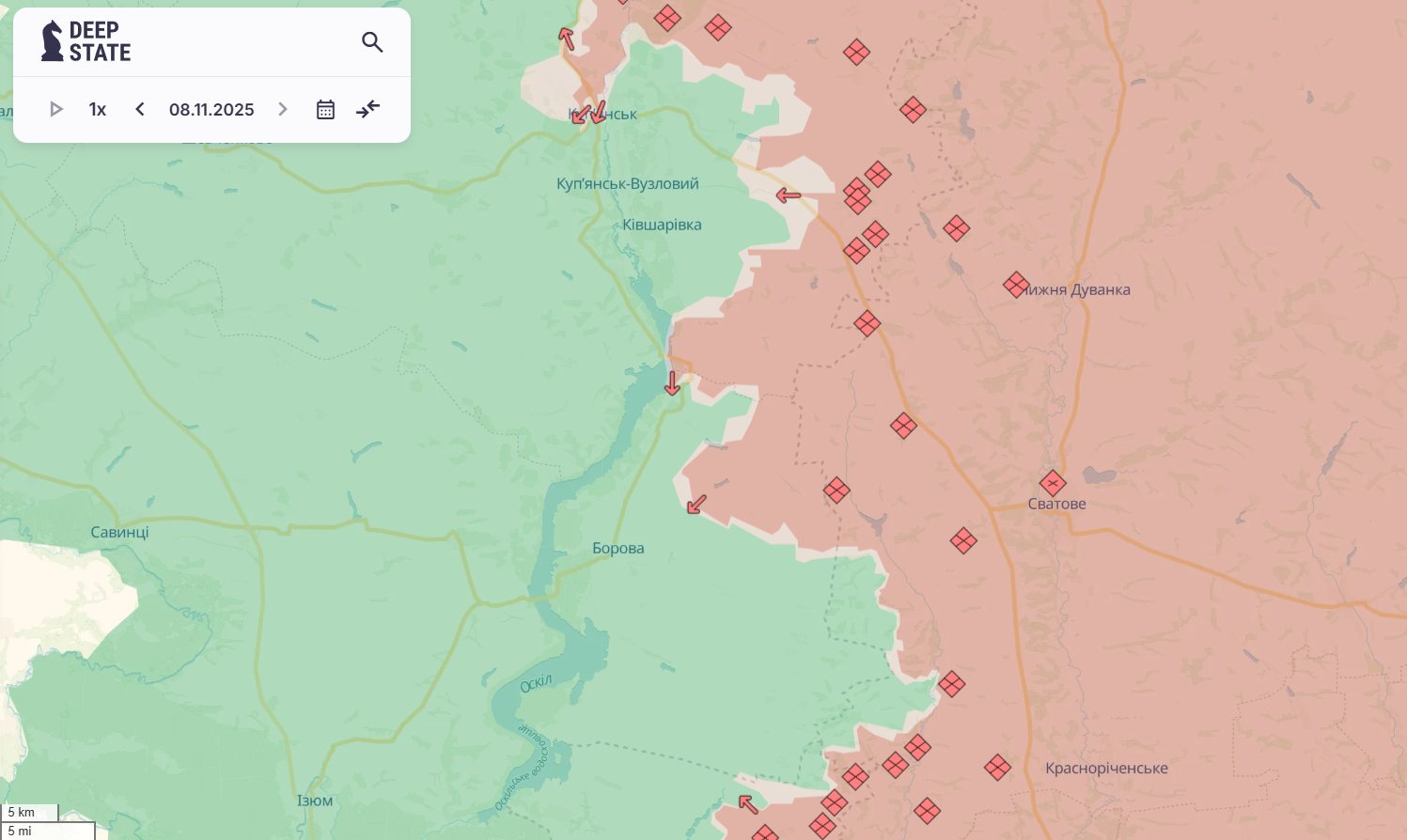Viewport: 1407px width, 840px height.
Task: Click the 5 km map scale bar
Action: (29, 813)
